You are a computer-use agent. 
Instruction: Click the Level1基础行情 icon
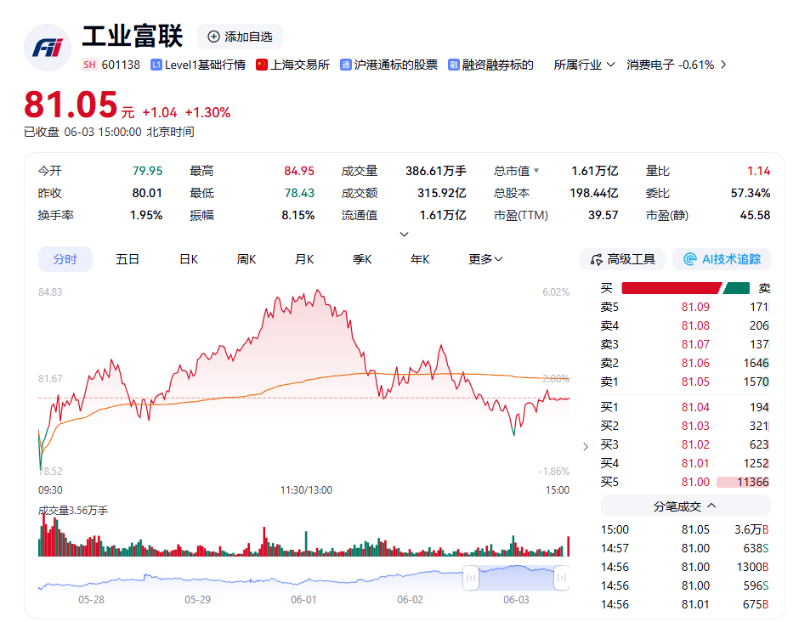[156, 65]
